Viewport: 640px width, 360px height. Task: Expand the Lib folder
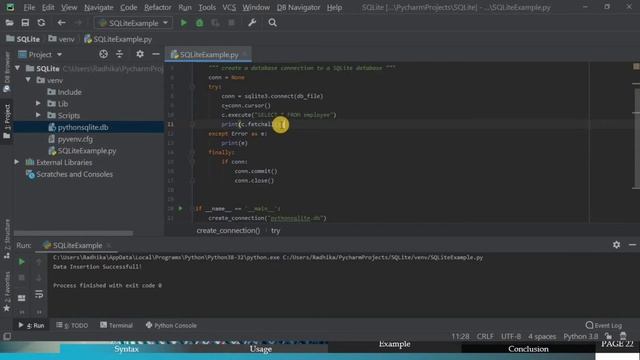tap(38, 104)
